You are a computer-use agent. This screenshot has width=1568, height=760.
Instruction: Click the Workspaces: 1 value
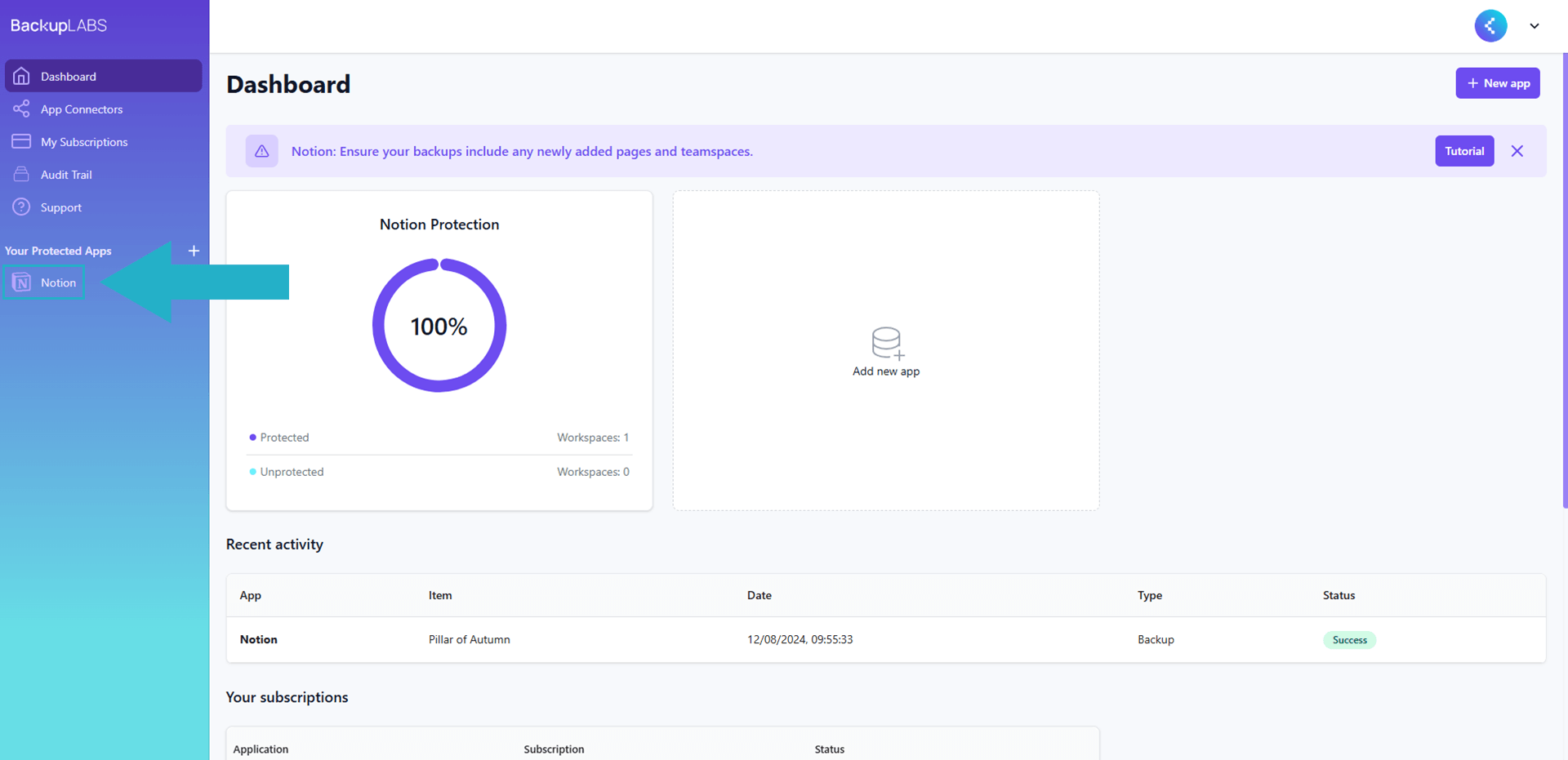pyautogui.click(x=593, y=438)
